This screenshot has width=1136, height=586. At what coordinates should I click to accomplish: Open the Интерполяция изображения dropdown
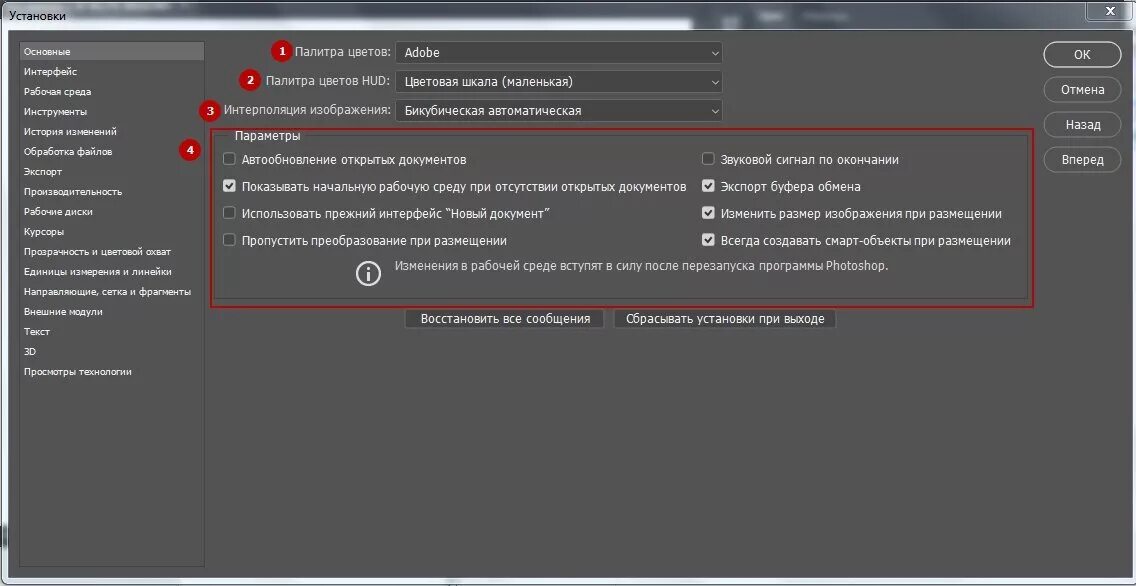[x=559, y=111]
